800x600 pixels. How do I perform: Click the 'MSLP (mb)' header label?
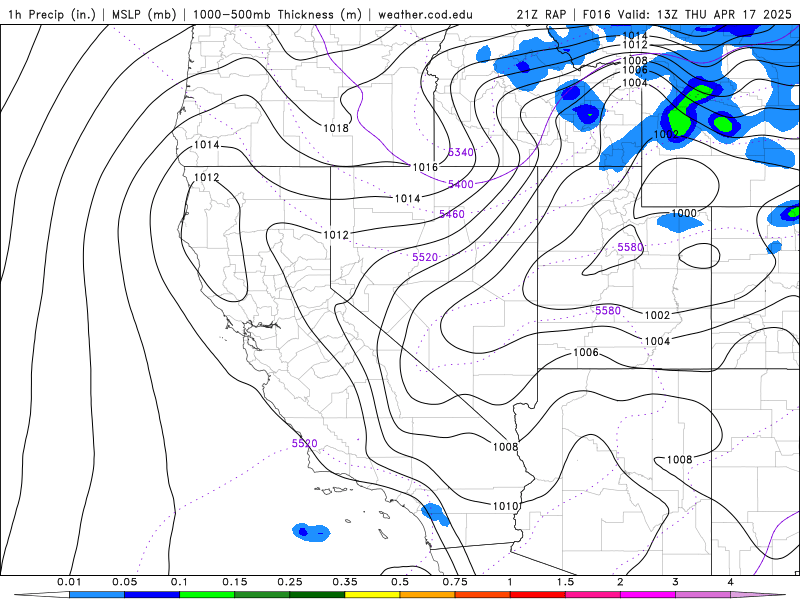[144, 14]
